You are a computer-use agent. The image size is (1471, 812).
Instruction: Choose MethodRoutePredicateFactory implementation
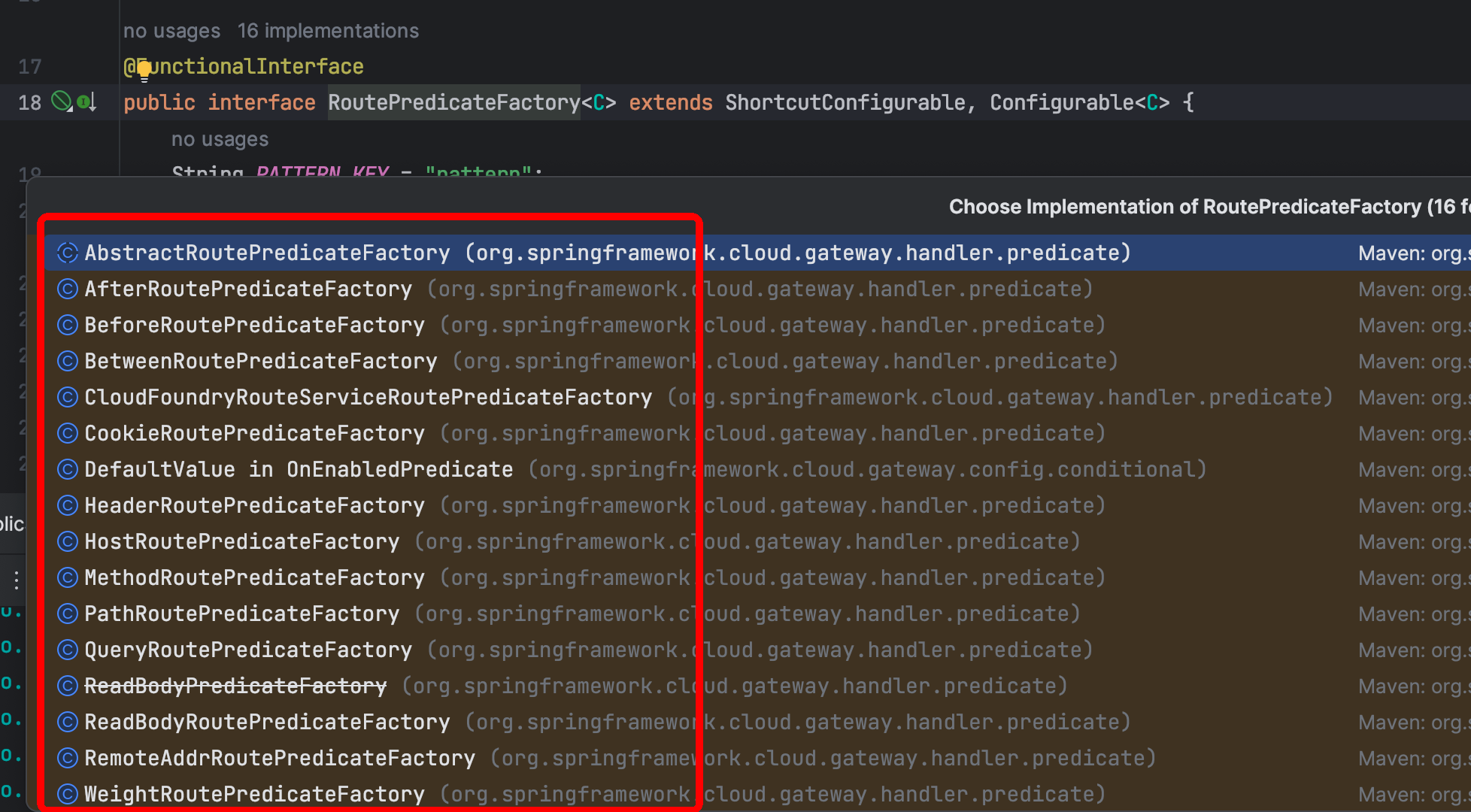758,577
